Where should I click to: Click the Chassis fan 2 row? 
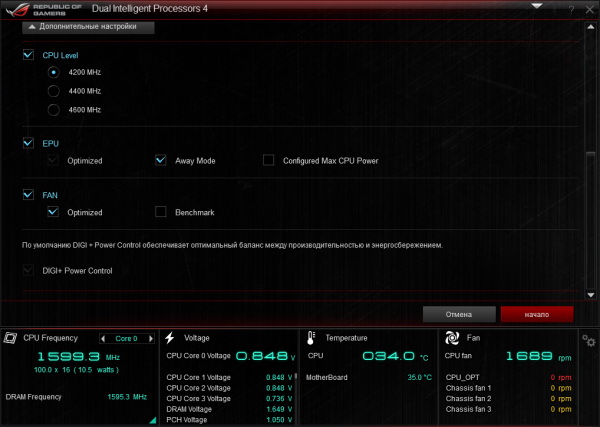click(x=509, y=399)
